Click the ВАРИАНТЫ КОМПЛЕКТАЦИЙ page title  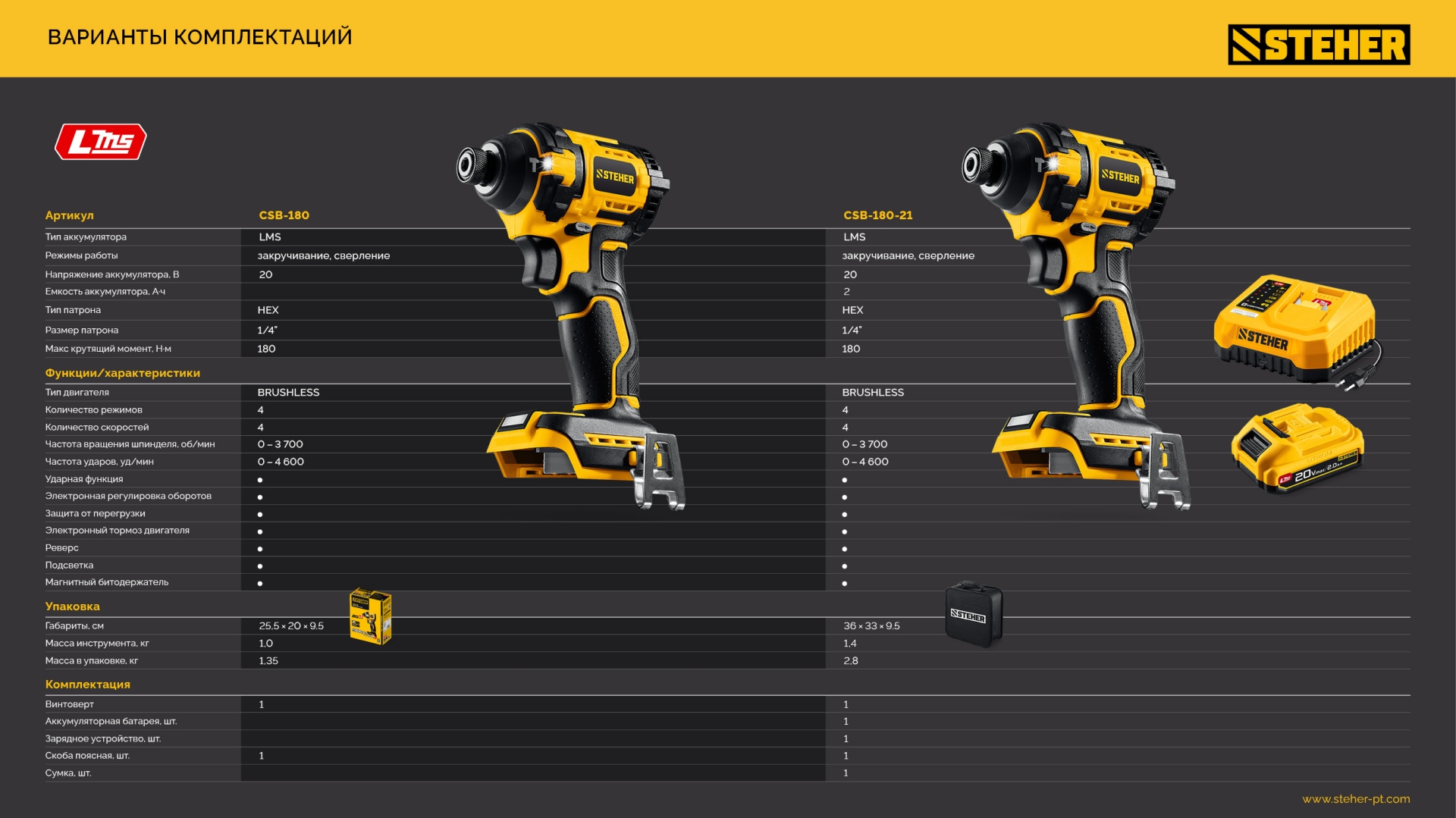pyautogui.click(x=200, y=37)
